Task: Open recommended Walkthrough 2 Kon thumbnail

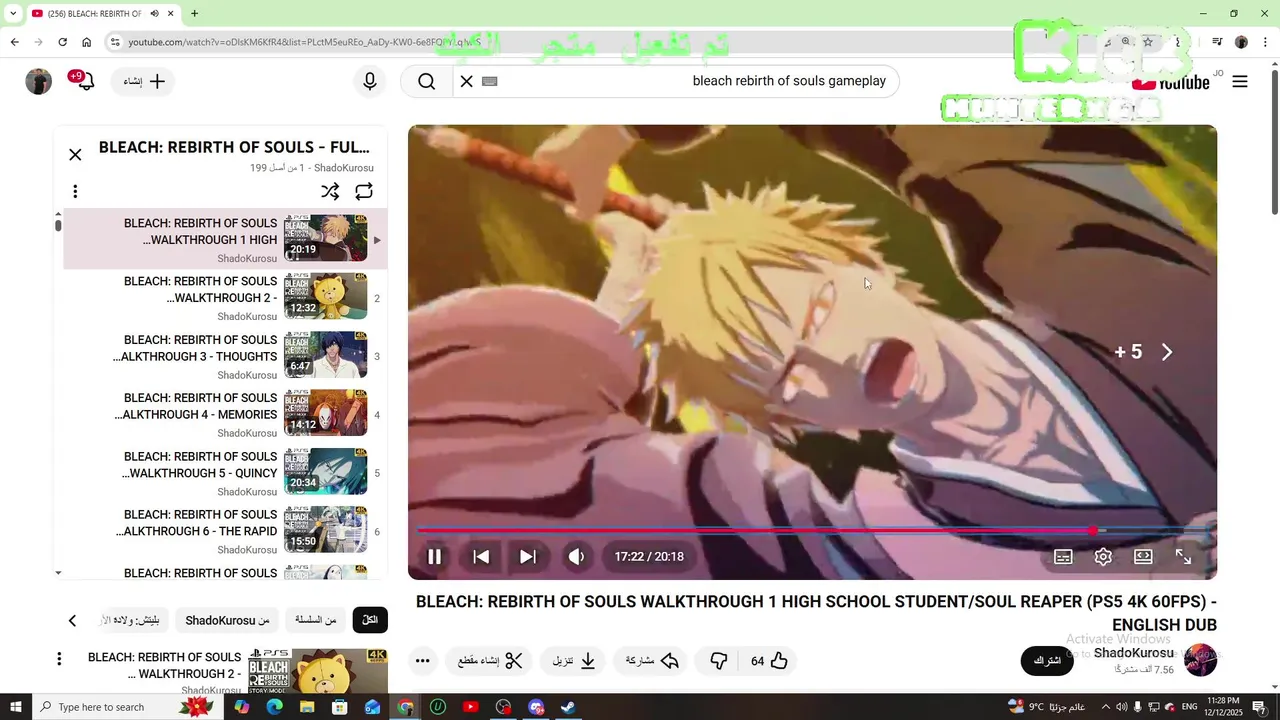Action: (x=318, y=671)
